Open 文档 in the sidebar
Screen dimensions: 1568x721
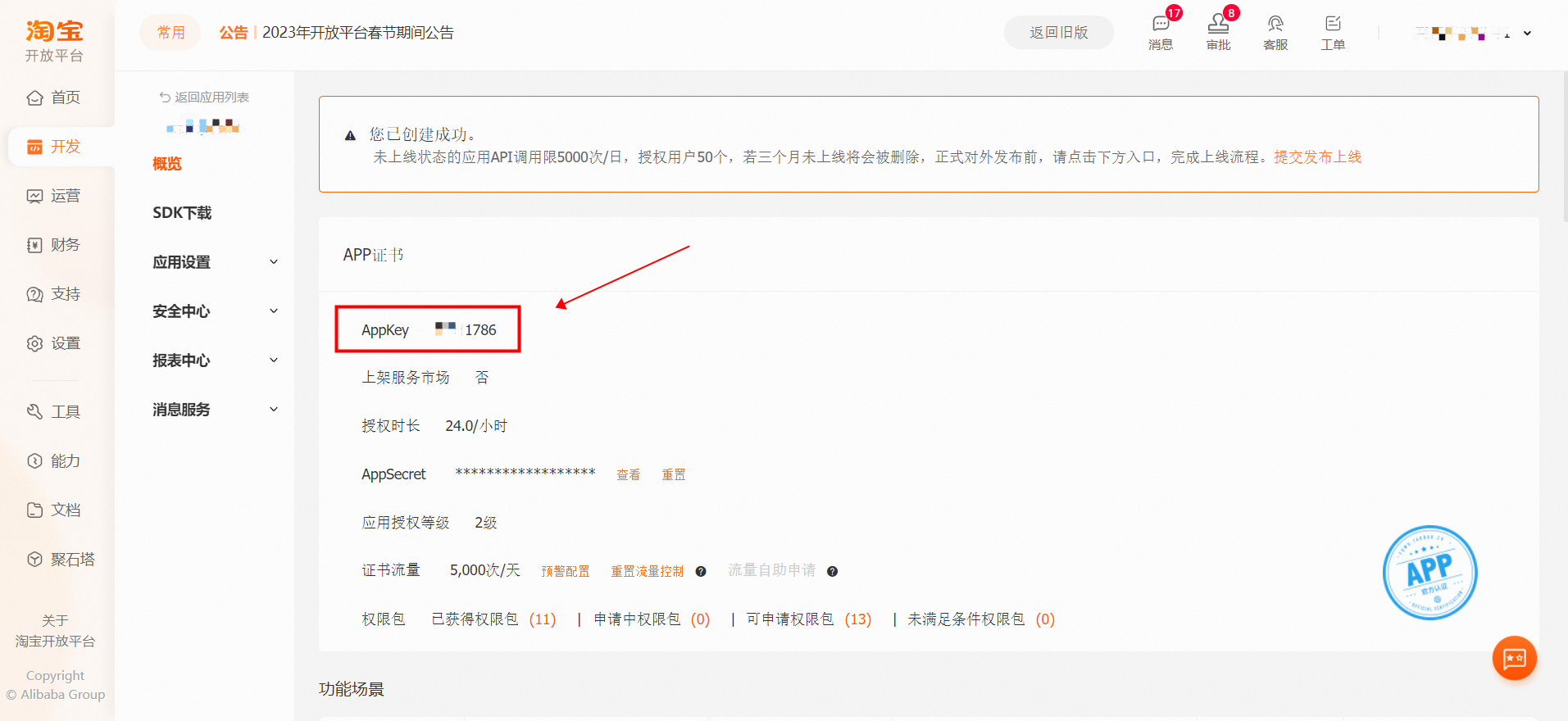54,510
